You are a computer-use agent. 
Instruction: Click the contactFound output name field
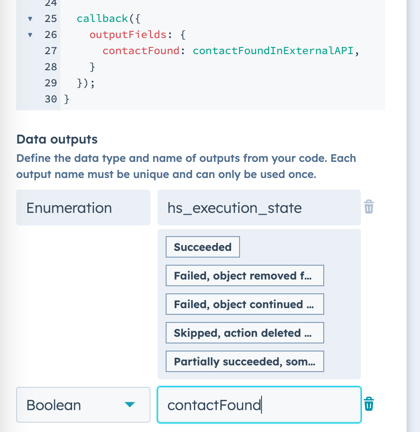[x=259, y=405]
